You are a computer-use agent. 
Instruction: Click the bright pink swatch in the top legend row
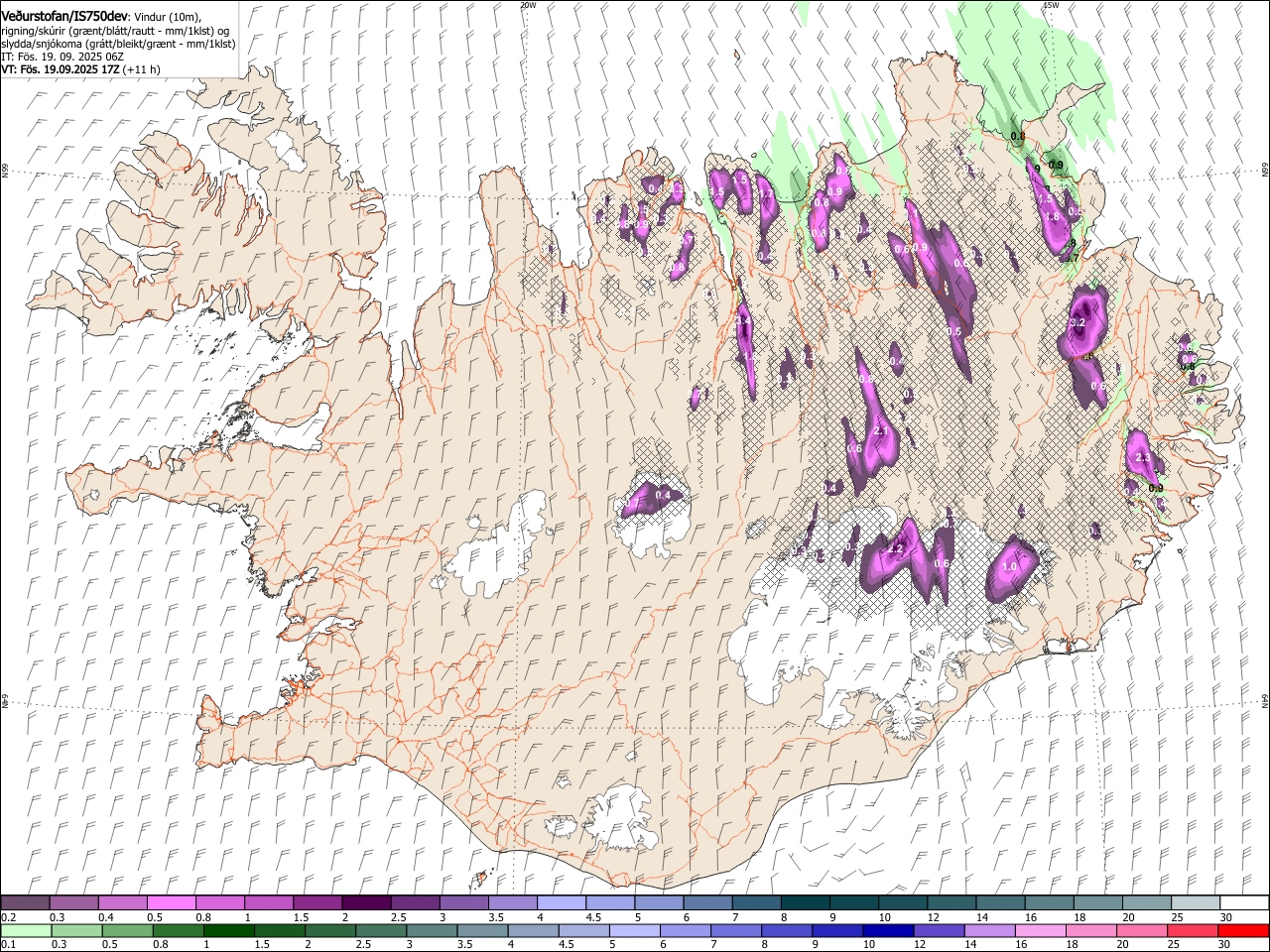click(x=172, y=902)
